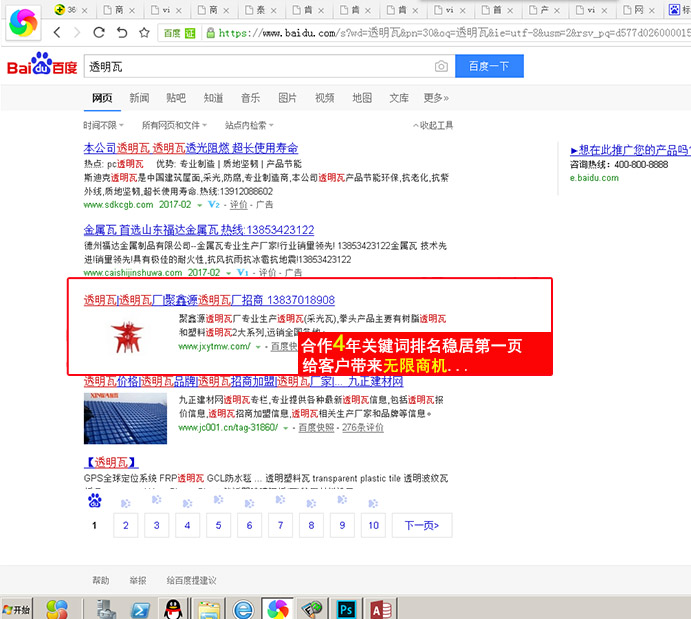Image resolution: width=691 pixels, height=619 pixels.
Task: Open arrow menu beside www.jc001.cn/tag-31860/
Action: [x=286, y=428]
